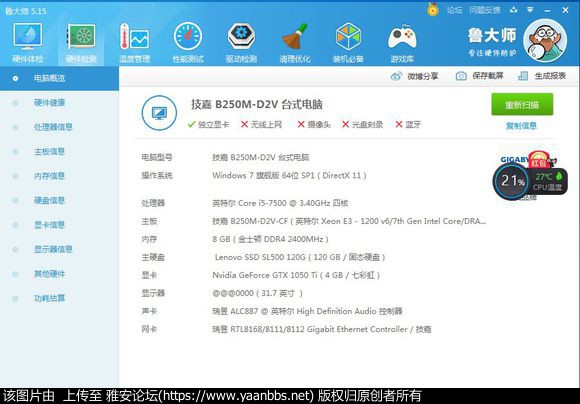Screen dimensions: 580x404
Task: Click Lenovo SSD SL500 120G text
Action: 300,257
